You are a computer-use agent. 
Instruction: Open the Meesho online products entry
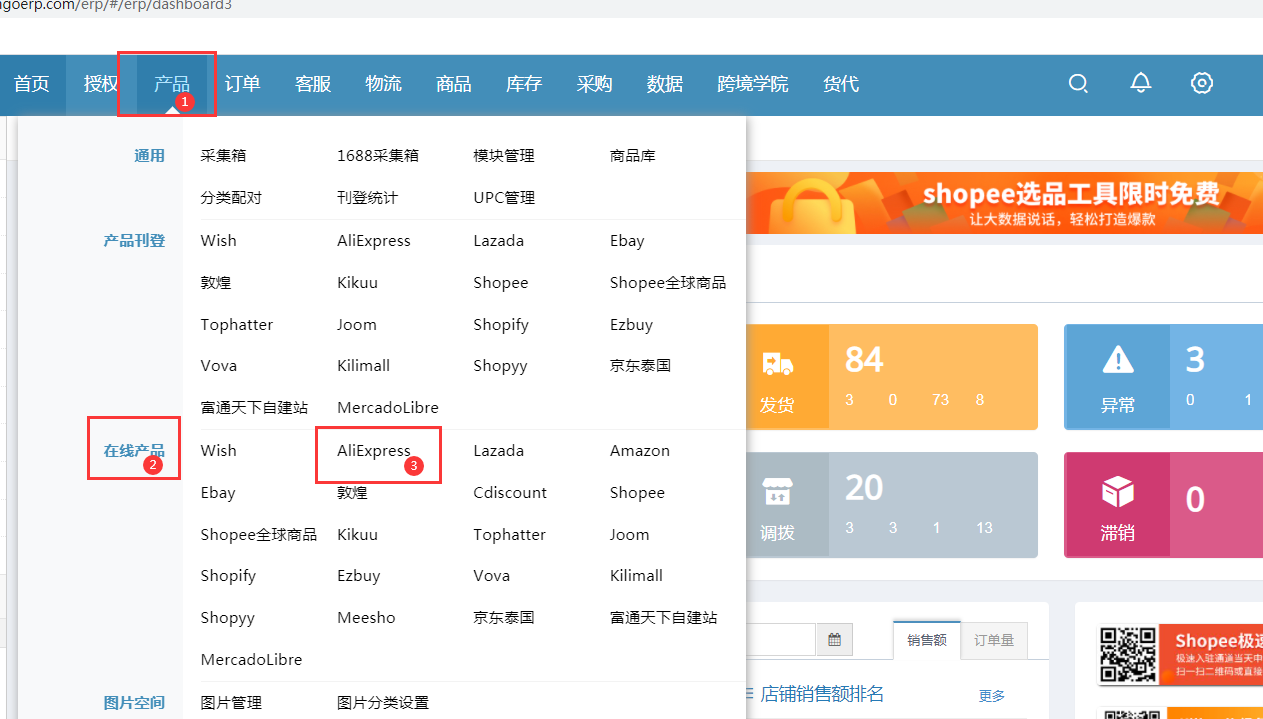click(x=366, y=618)
